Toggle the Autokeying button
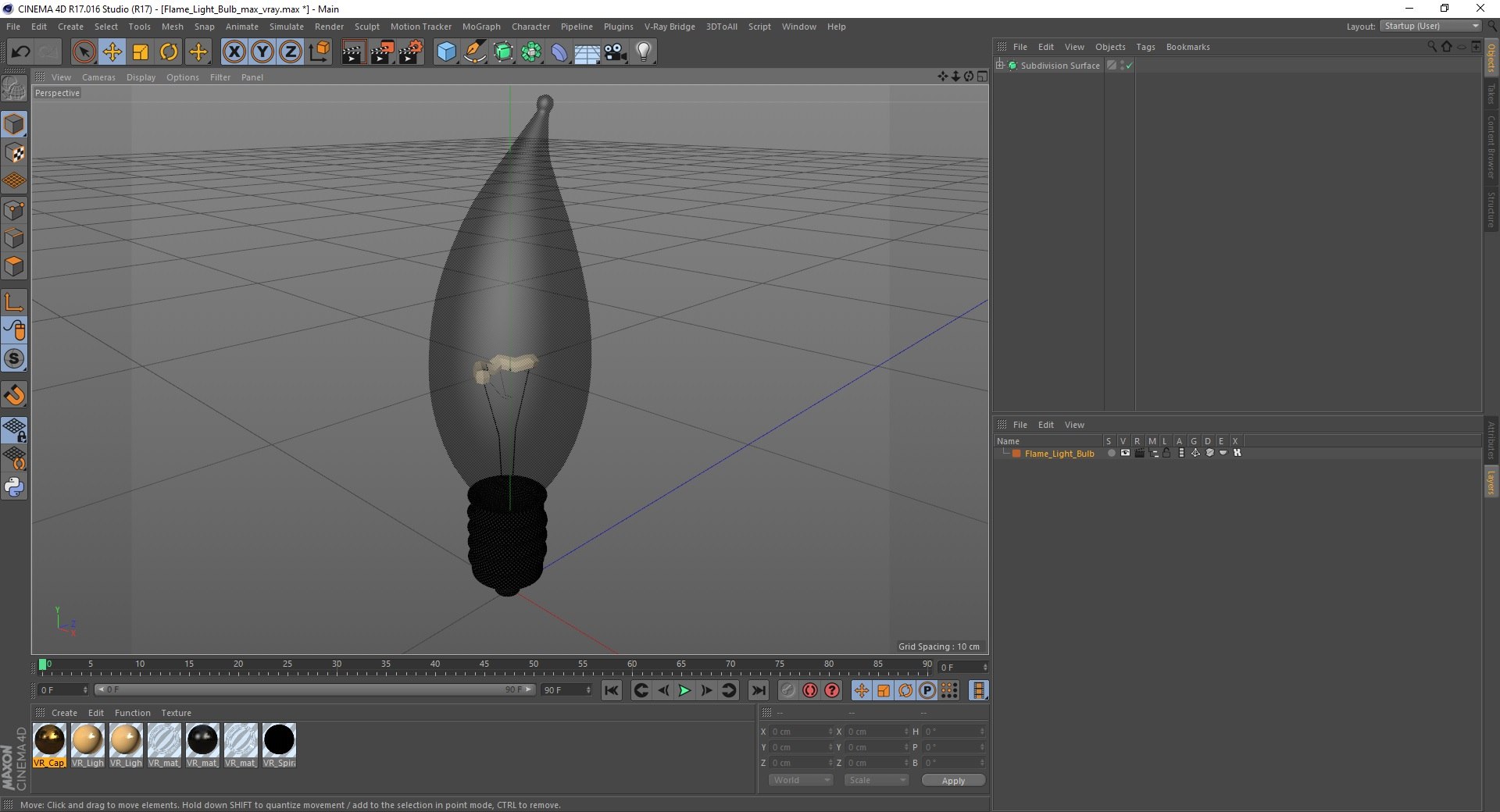Image resolution: width=1500 pixels, height=812 pixels. tap(810, 690)
